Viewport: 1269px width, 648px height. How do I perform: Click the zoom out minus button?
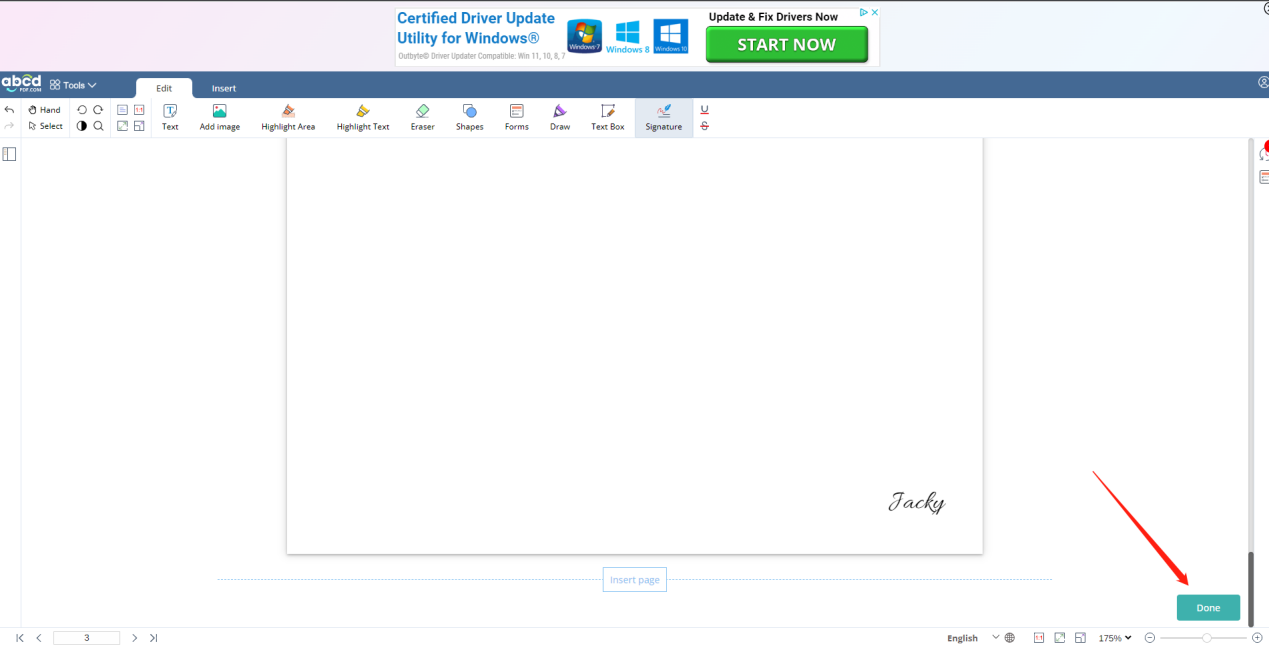click(x=1150, y=638)
